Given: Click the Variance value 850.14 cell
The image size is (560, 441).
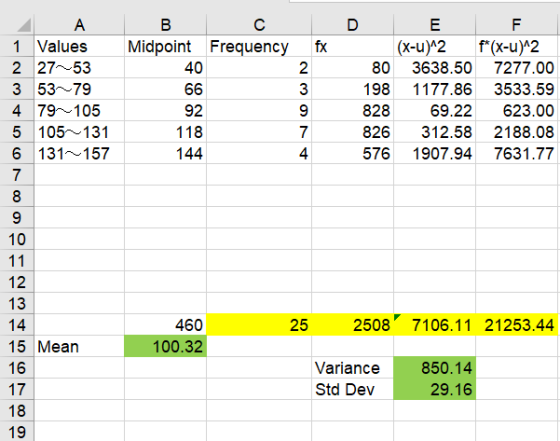Looking at the screenshot, I should point(435,368).
